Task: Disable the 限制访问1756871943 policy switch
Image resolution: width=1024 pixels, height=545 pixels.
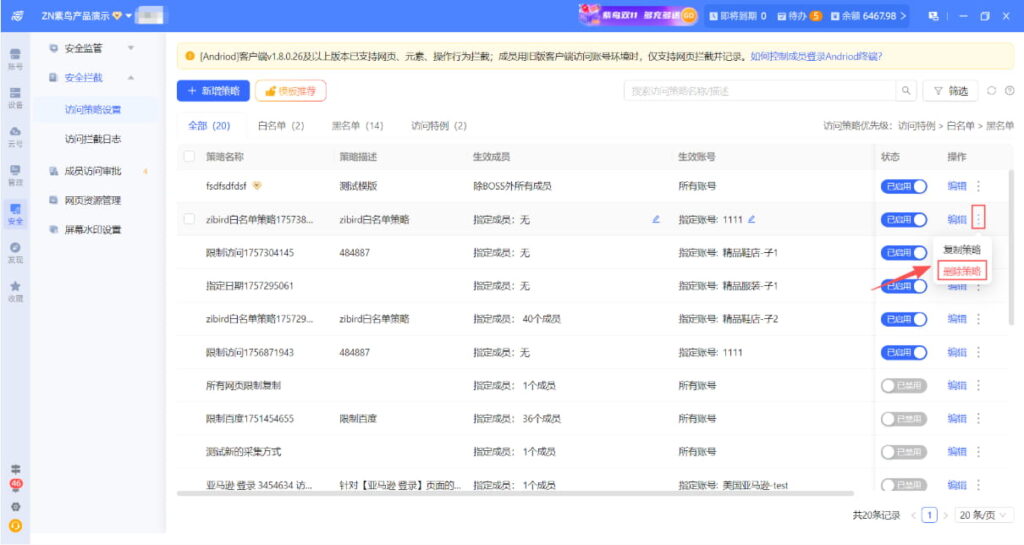Action: tap(904, 352)
